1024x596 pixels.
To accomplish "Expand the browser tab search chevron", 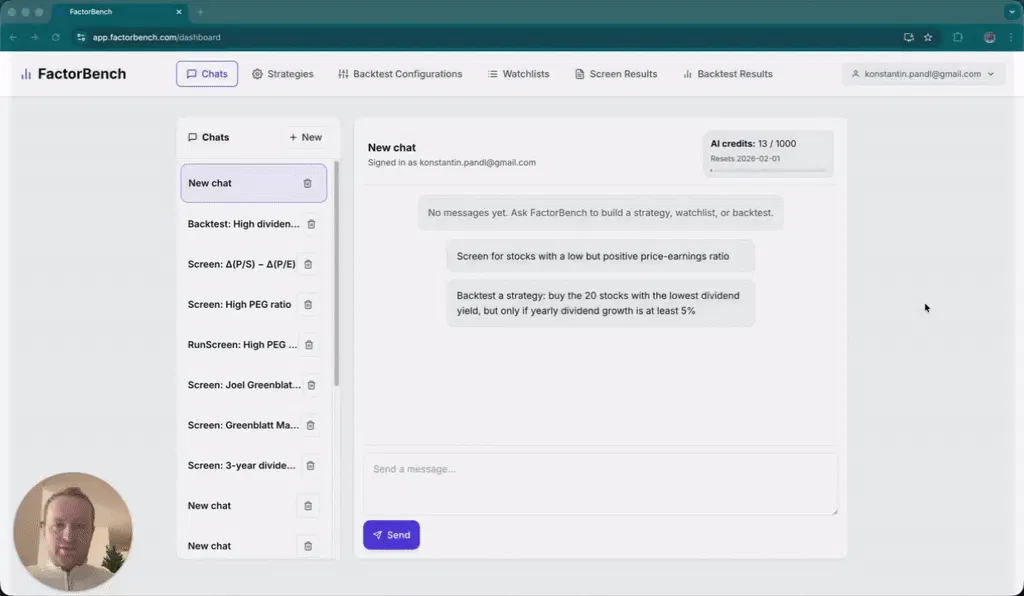I will click(1012, 12).
